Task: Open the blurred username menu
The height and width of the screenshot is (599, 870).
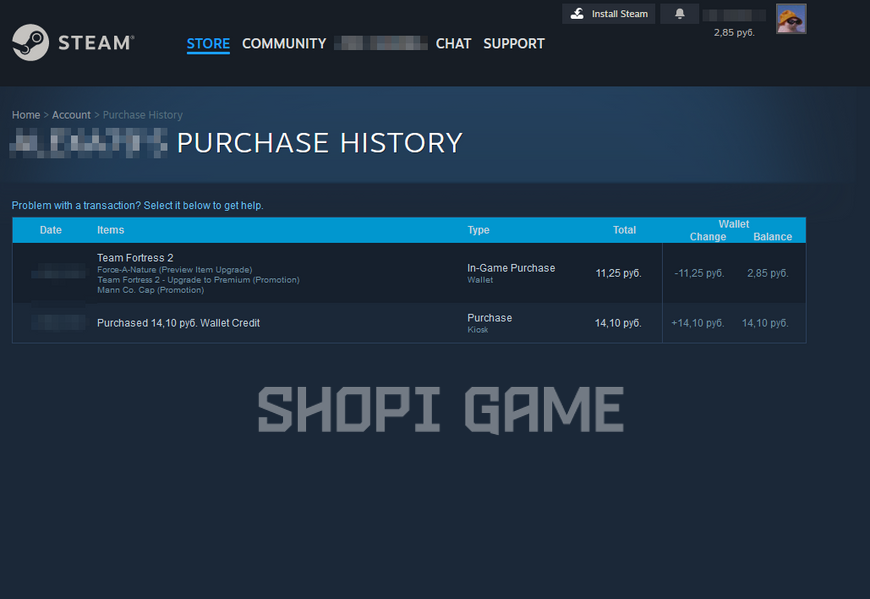Action: [x=381, y=43]
